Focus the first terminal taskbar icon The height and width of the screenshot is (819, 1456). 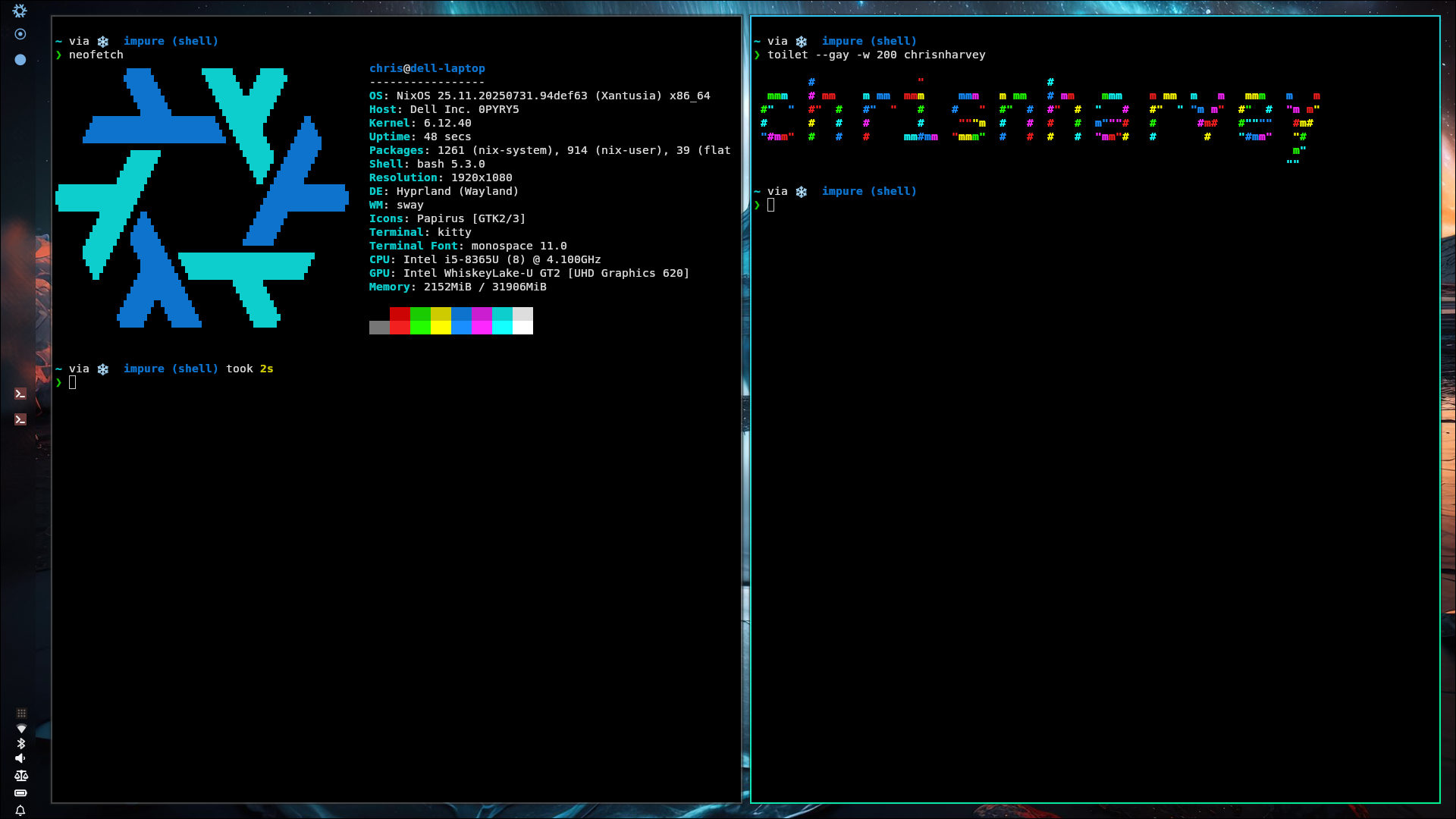point(20,394)
